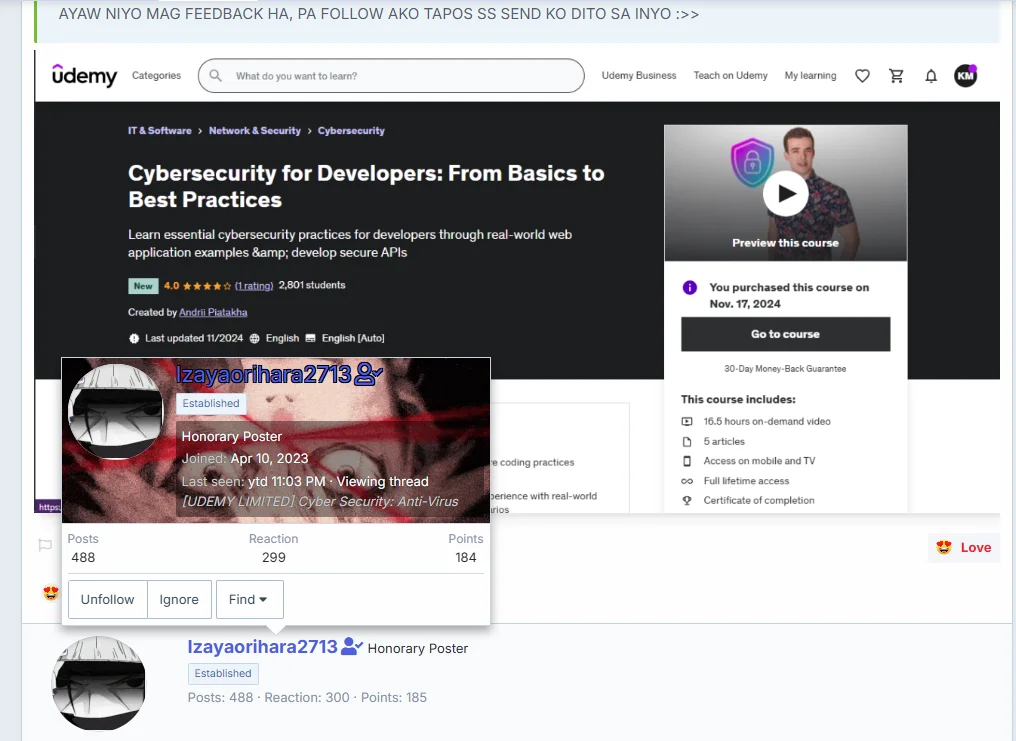Open Andrii Piatakha instructor link
This screenshot has height=741, width=1016.
click(x=213, y=312)
